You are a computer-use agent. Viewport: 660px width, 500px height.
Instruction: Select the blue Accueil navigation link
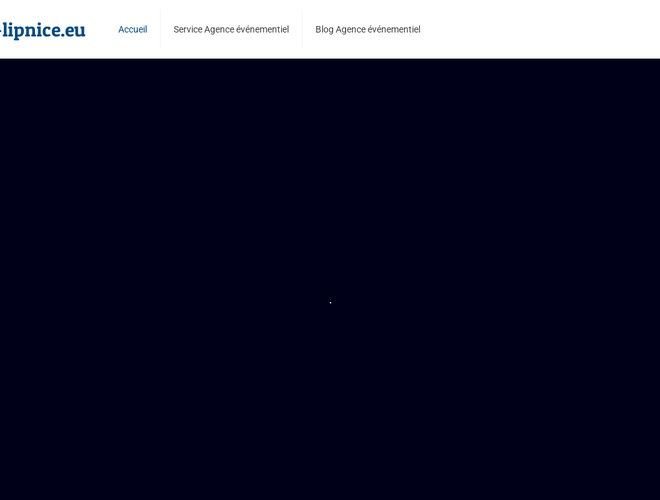coord(132,30)
